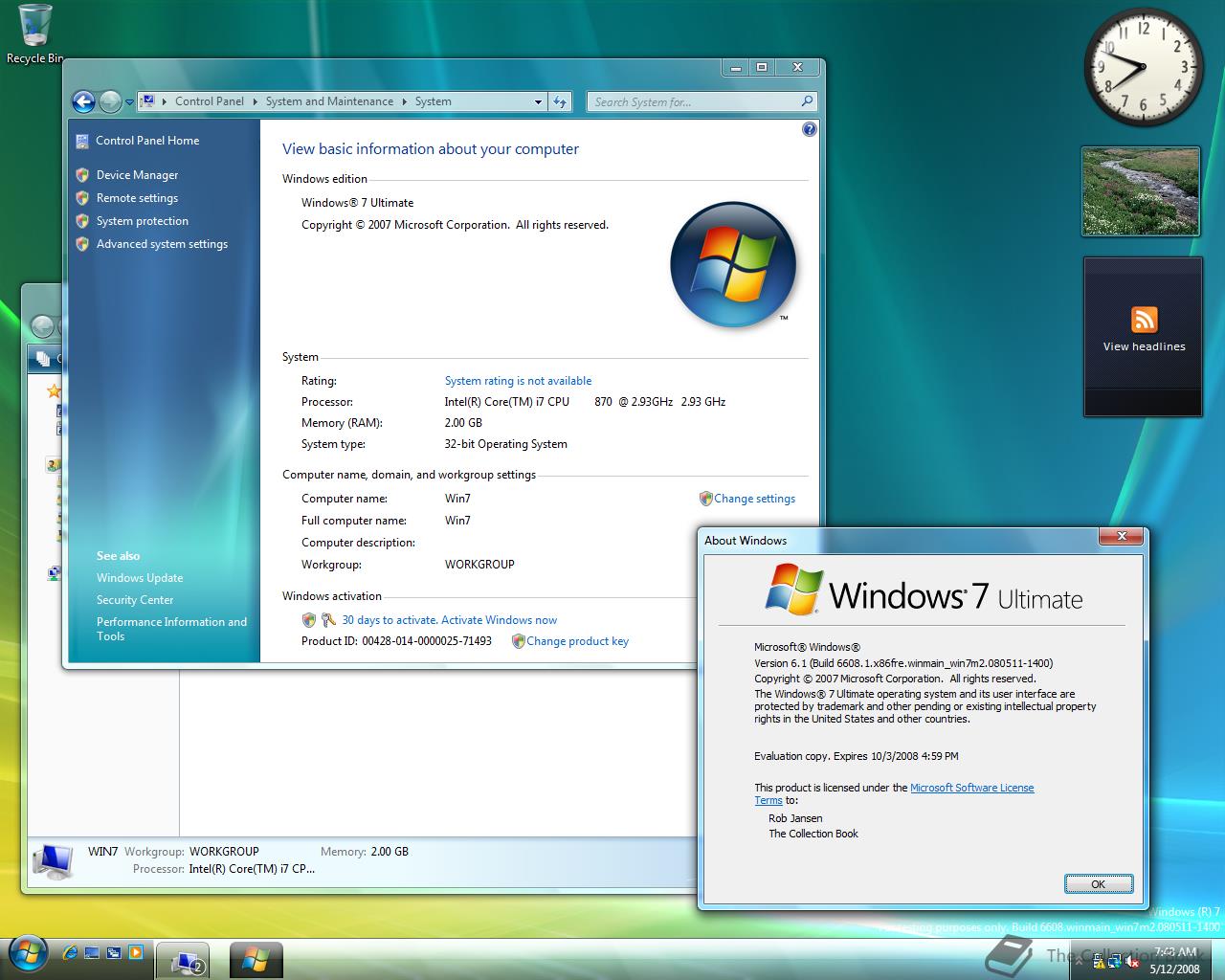Screen dimensions: 1225x980
Task: Open System protection from sidebar
Action: [x=142, y=221]
